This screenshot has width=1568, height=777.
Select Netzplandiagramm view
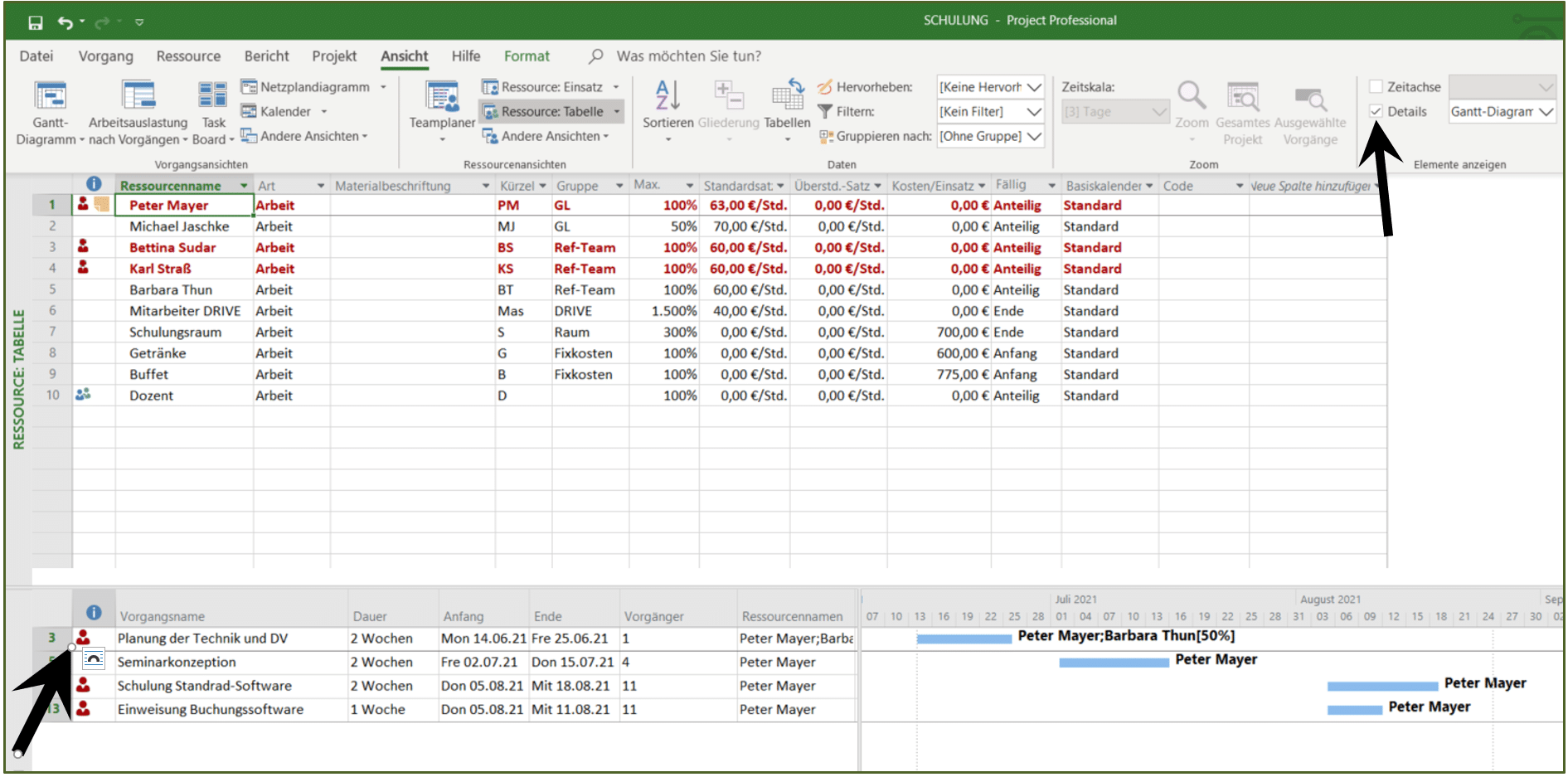313,87
